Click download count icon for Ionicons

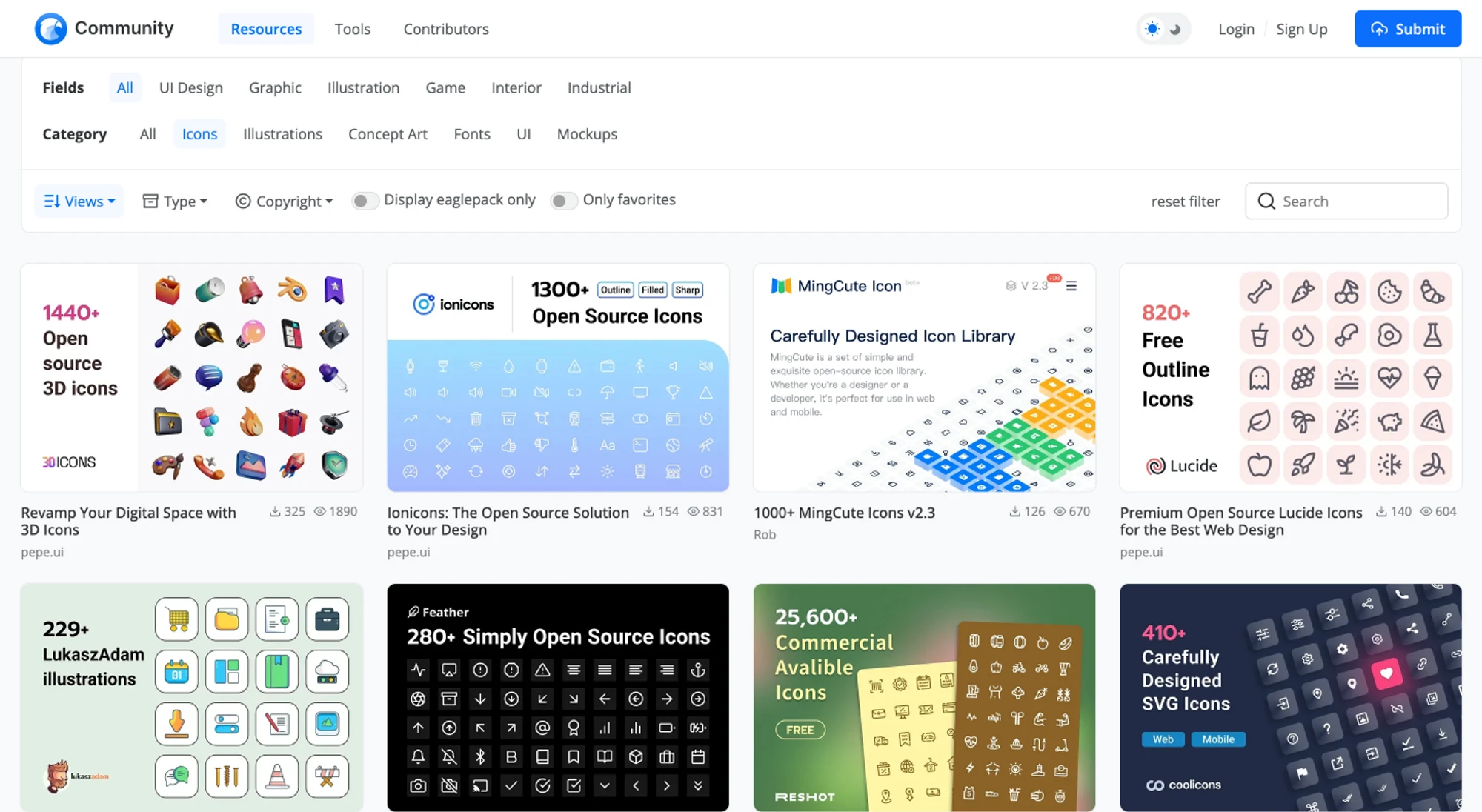pos(648,512)
